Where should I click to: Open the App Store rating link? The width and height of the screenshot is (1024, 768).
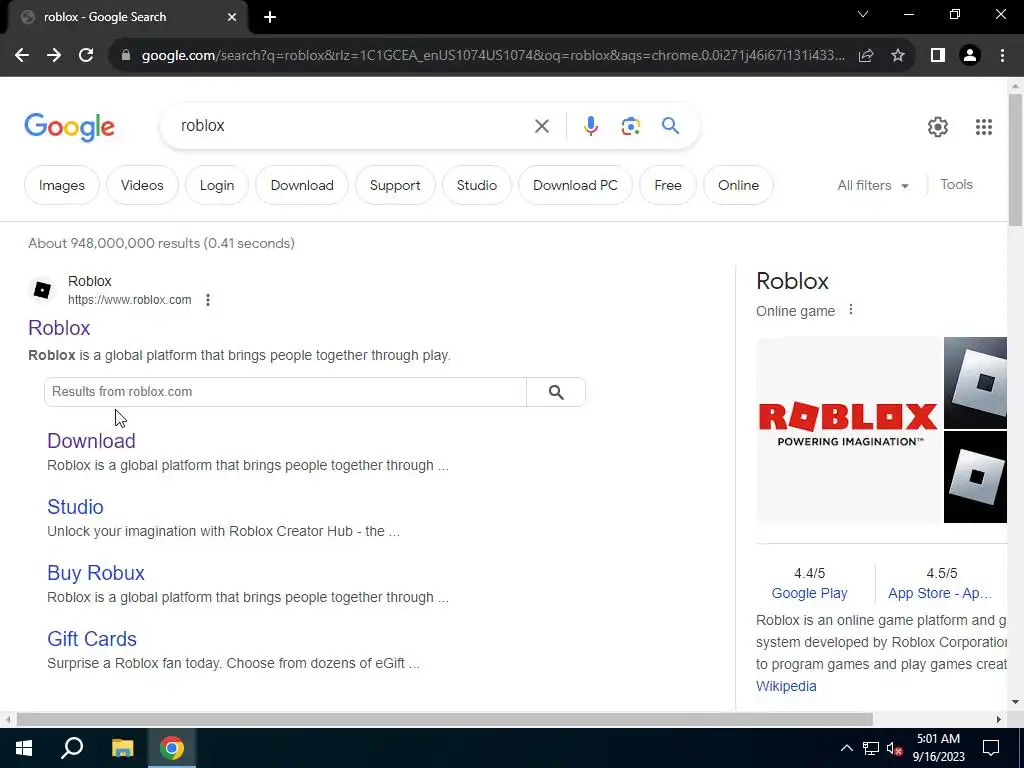[x=940, y=593]
